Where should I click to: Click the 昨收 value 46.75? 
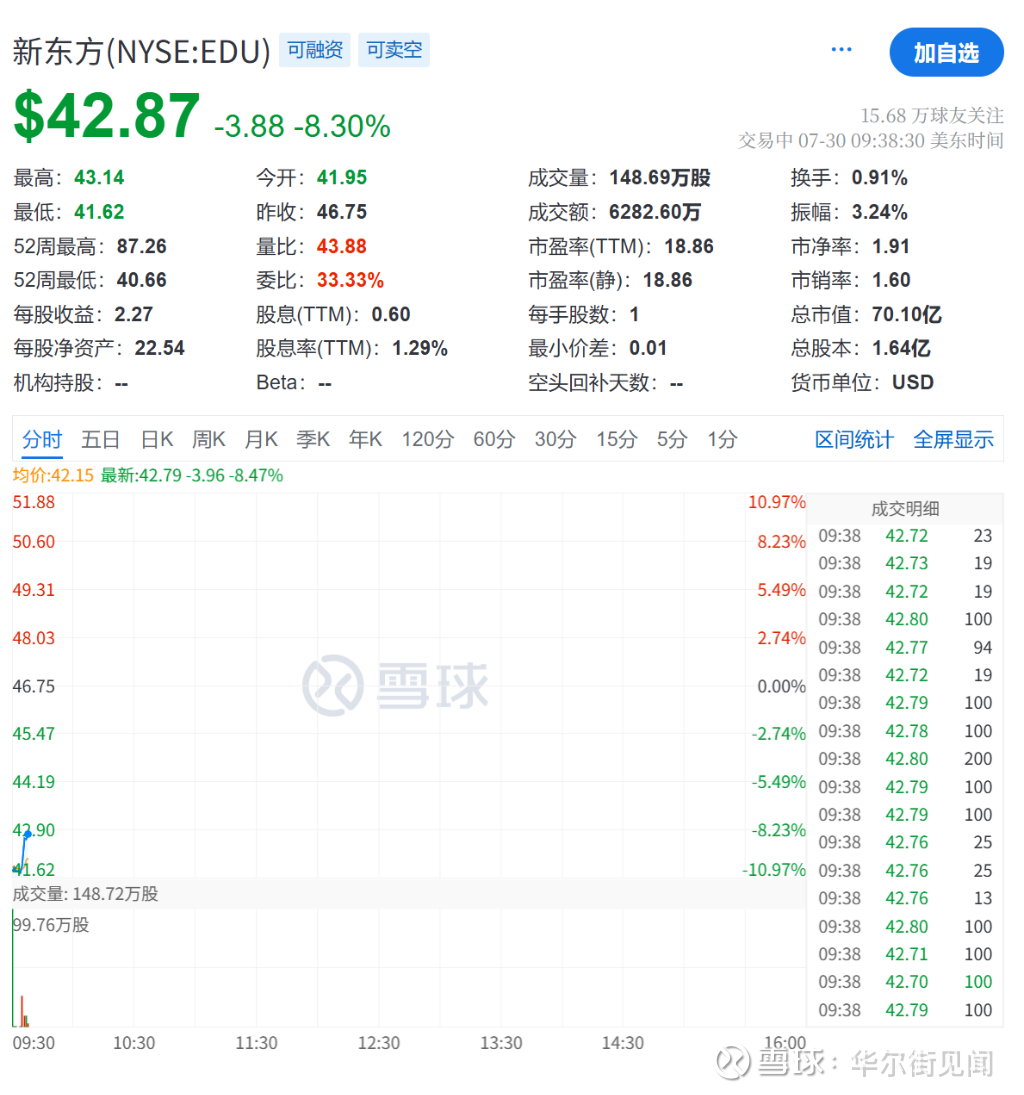(x=342, y=212)
